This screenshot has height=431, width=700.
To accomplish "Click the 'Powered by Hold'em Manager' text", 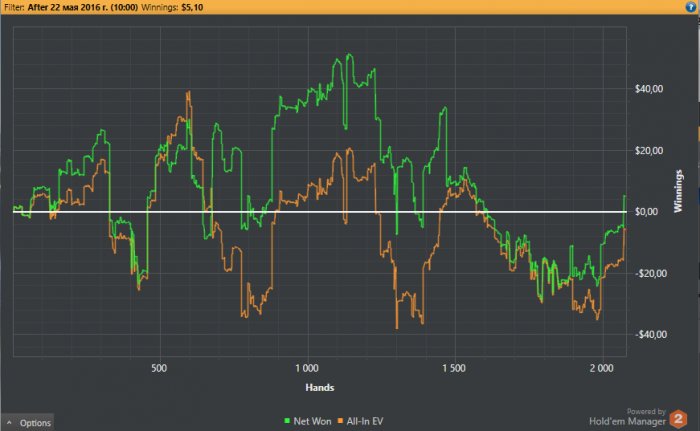I will coord(628,417).
